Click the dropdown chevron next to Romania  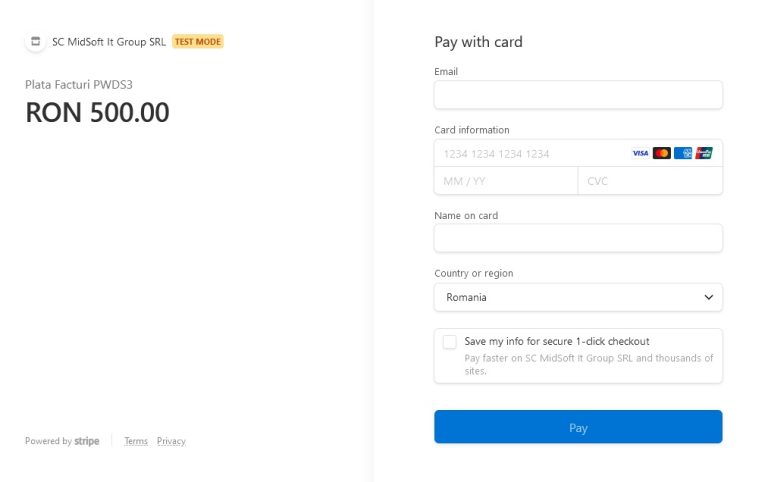[708, 297]
